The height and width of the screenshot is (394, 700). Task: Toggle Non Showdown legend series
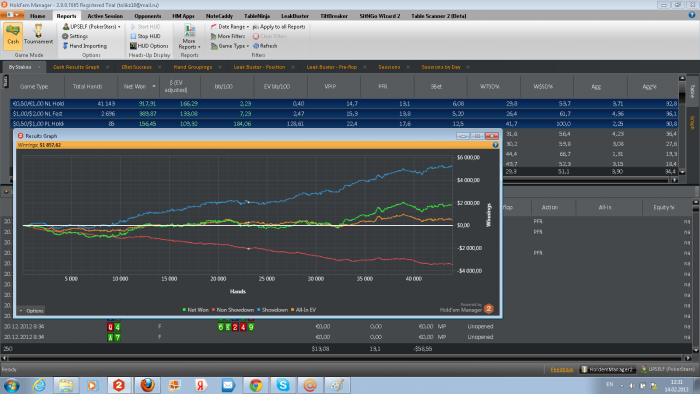pos(233,310)
